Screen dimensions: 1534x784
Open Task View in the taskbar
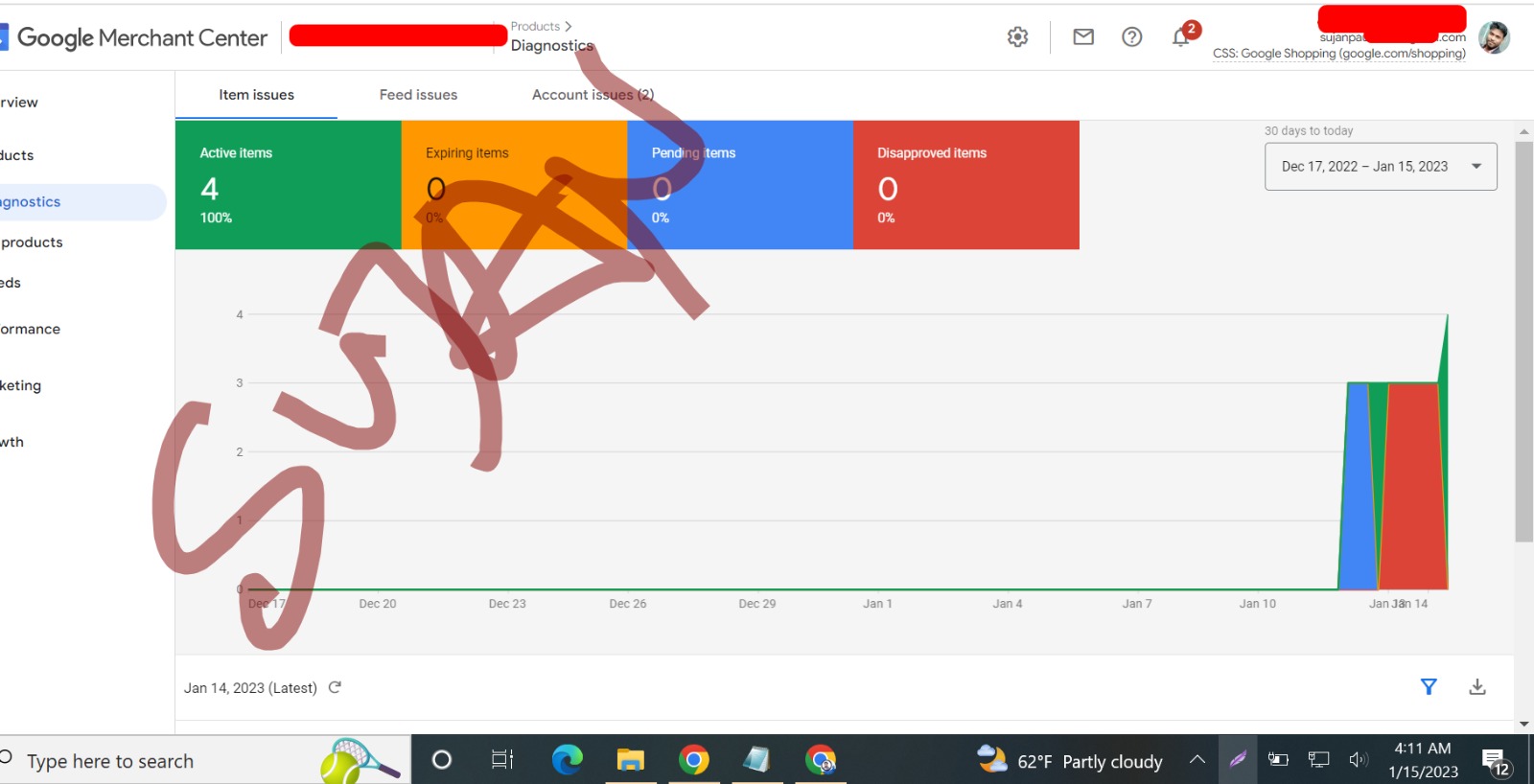(x=502, y=760)
